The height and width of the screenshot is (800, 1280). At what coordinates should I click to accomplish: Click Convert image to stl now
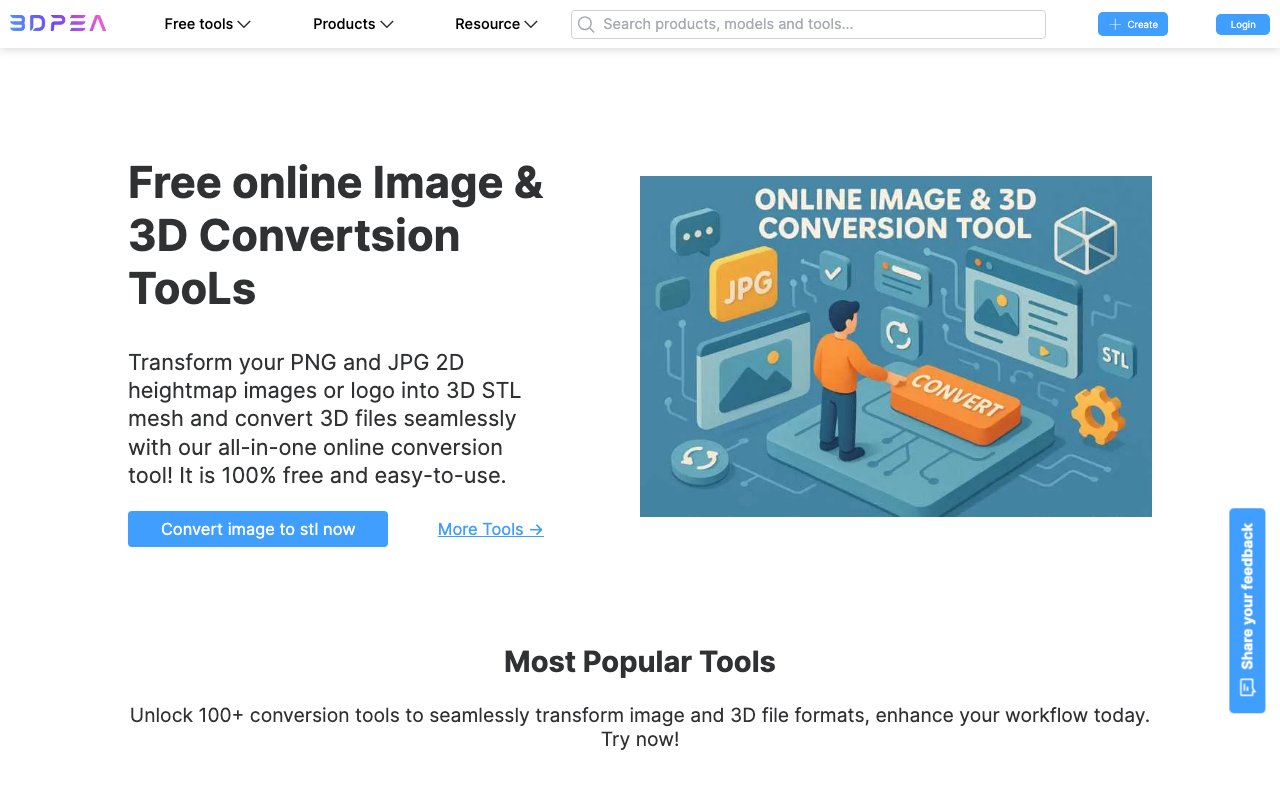tap(258, 529)
